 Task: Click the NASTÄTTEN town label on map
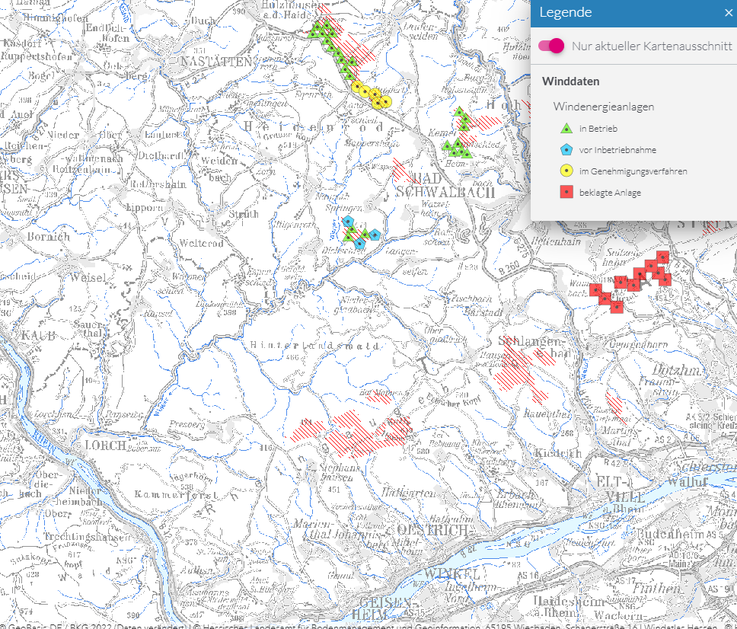click(217, 62)
